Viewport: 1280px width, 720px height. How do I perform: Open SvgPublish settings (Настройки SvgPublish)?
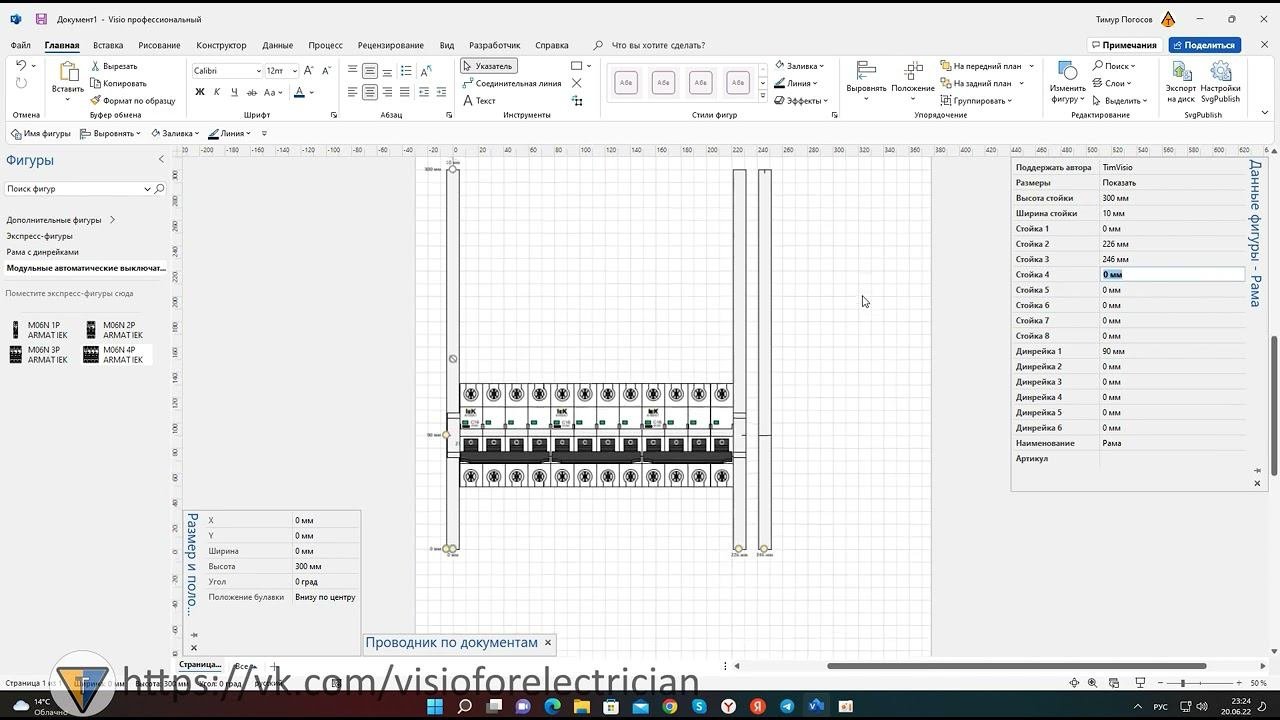(1220, 82)
